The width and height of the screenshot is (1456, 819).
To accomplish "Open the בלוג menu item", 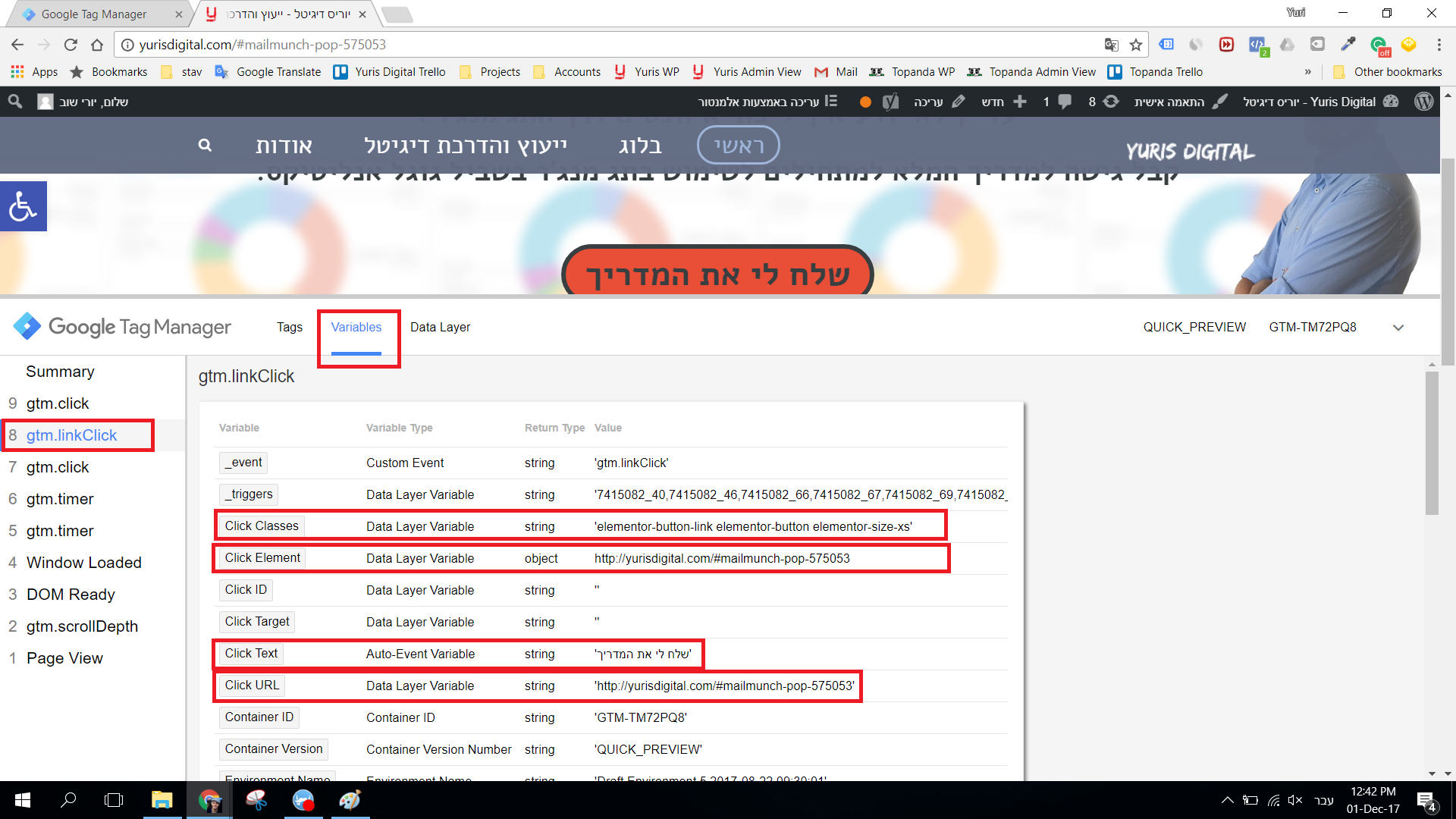I will pos(640,145).
